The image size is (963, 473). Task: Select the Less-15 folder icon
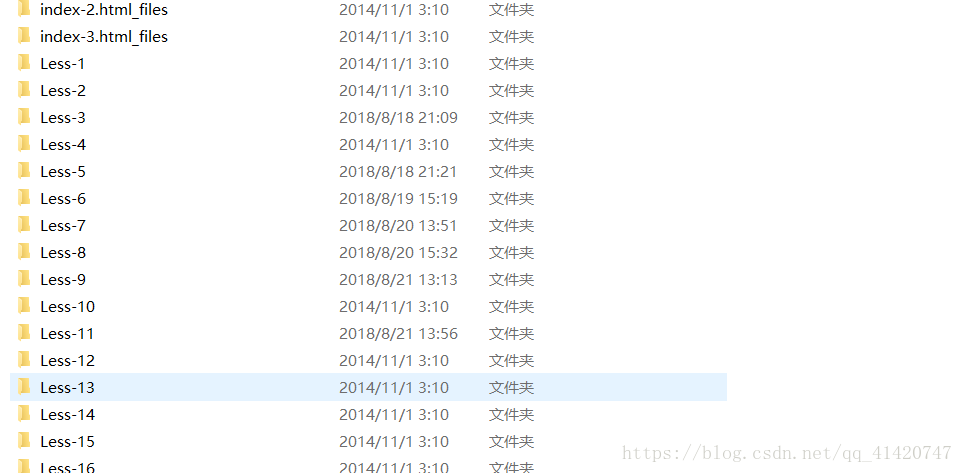tap(24, 441)
